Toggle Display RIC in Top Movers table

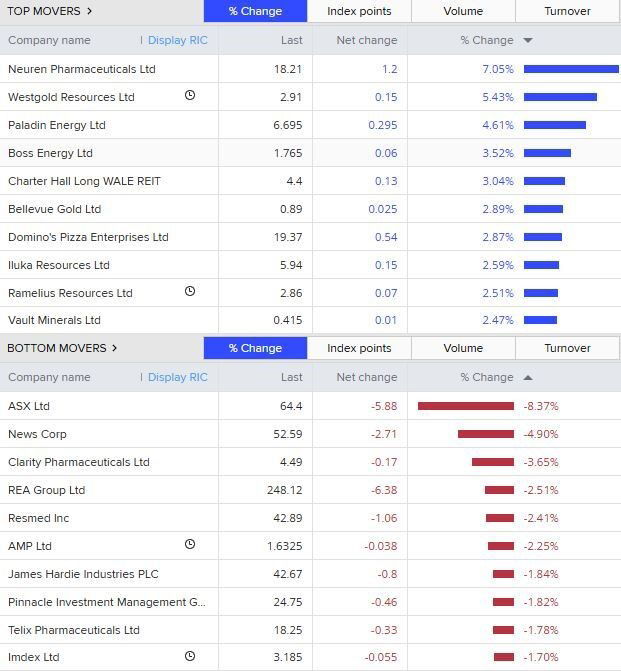tap(177, 41)
